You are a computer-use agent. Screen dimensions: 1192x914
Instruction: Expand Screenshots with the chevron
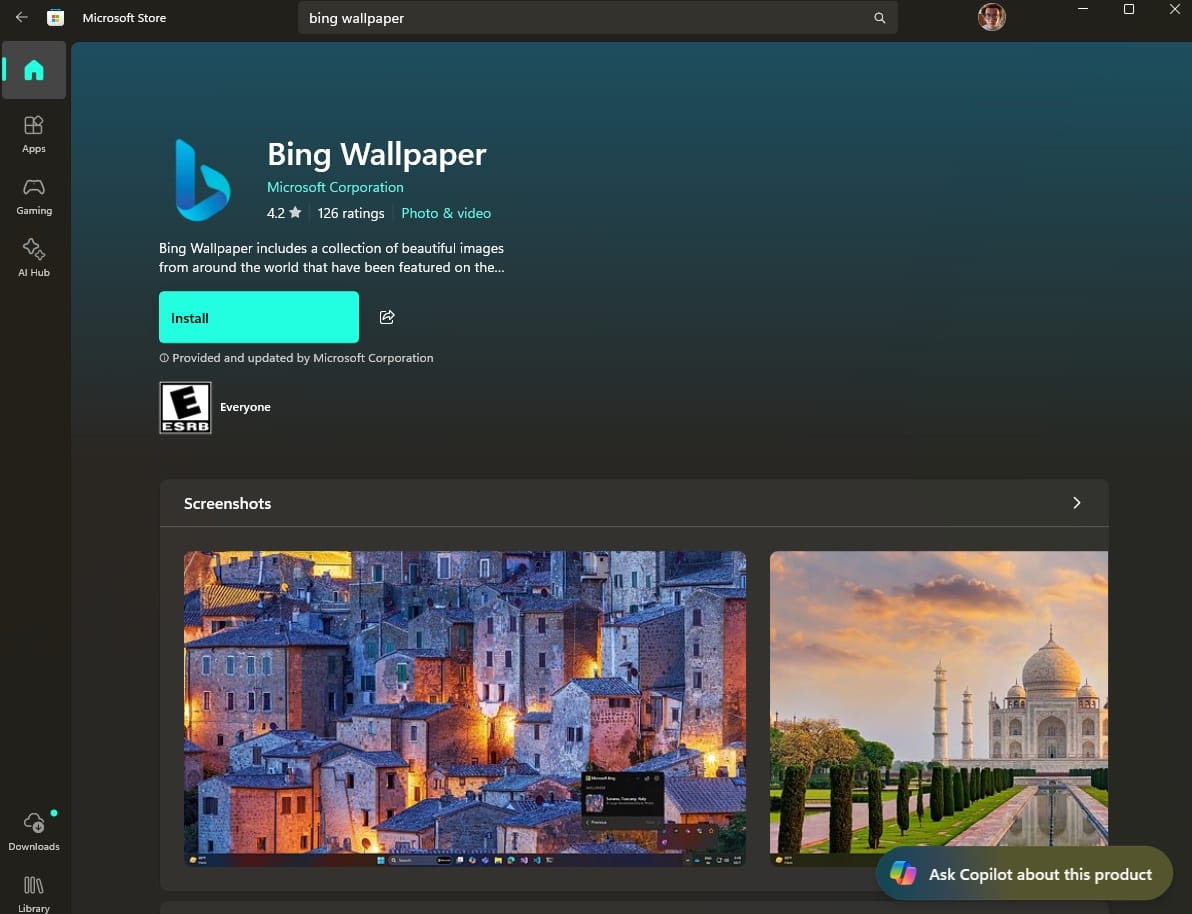point(1077,503)
